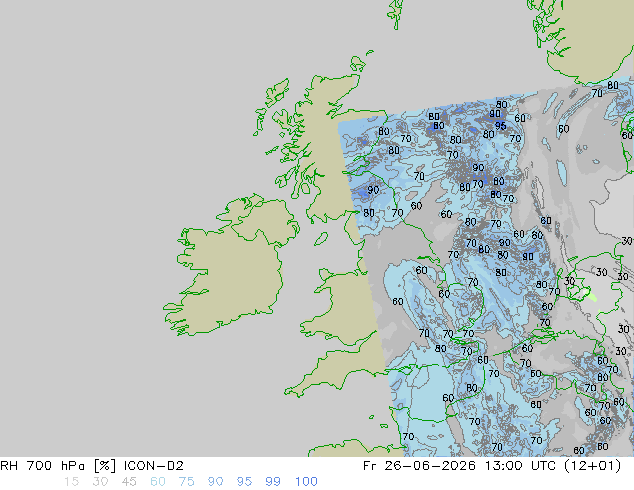Select legend value 45 in the bottom scale
This screenshot has height=490, width=634.
click(x=129, y=482)
